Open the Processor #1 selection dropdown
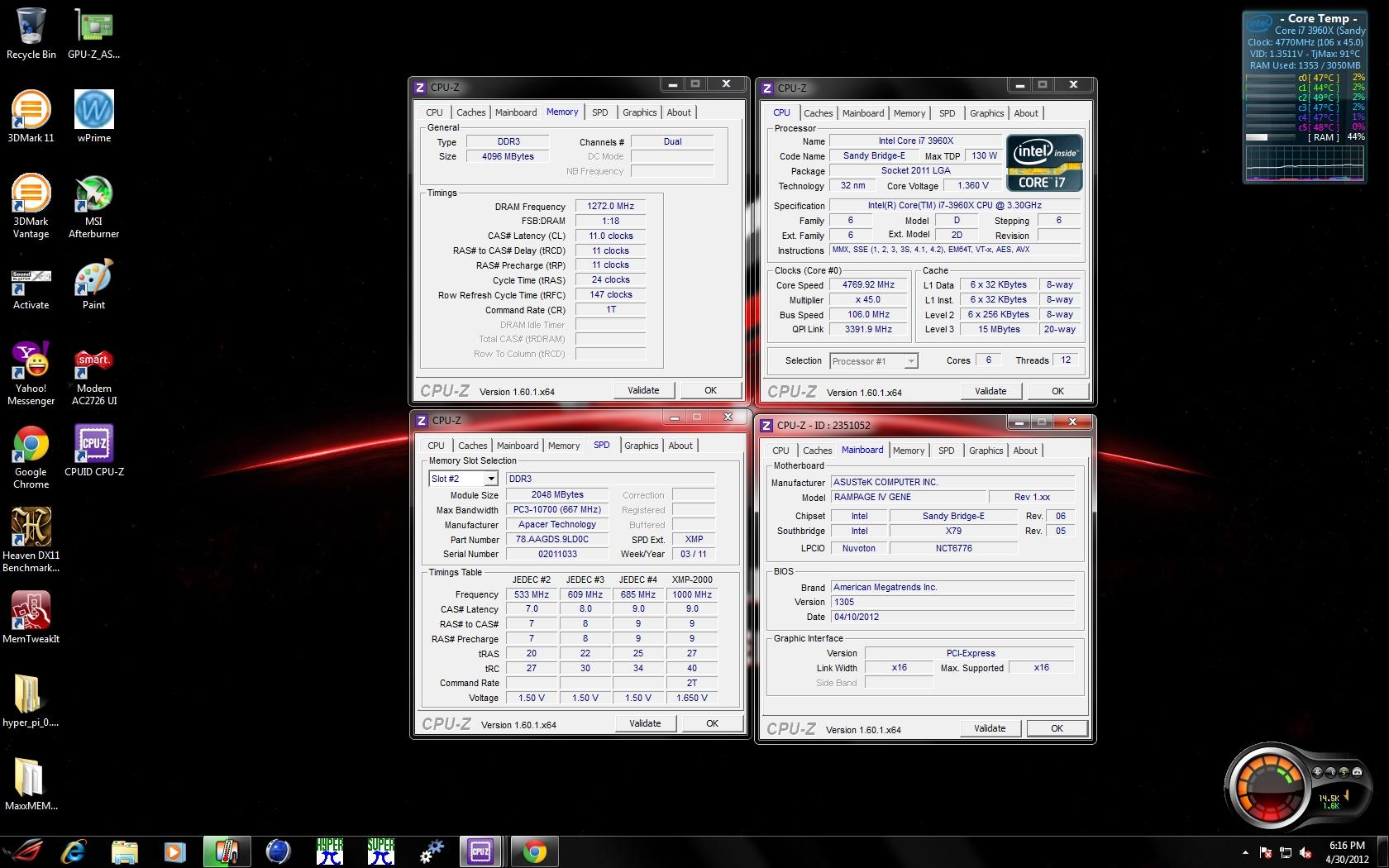This screenshot has width=1389, height=868. tap(910, 361)
